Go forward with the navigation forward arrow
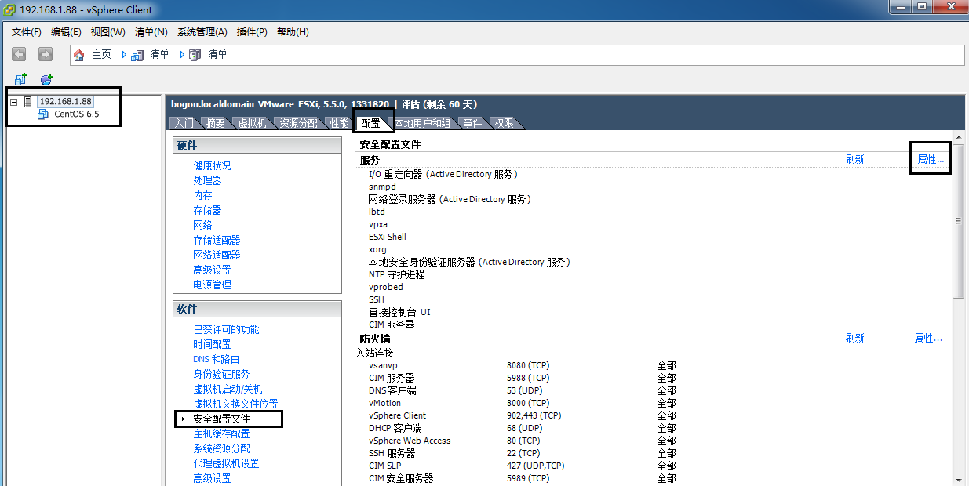 [45, 54]
